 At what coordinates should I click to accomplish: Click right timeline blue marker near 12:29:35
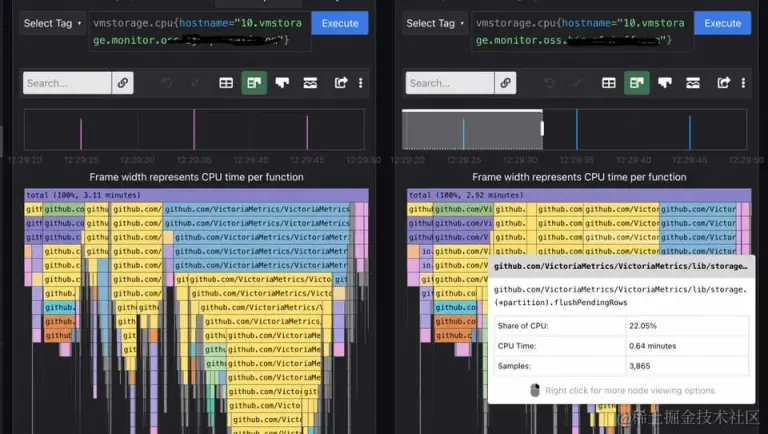[576, 129]
